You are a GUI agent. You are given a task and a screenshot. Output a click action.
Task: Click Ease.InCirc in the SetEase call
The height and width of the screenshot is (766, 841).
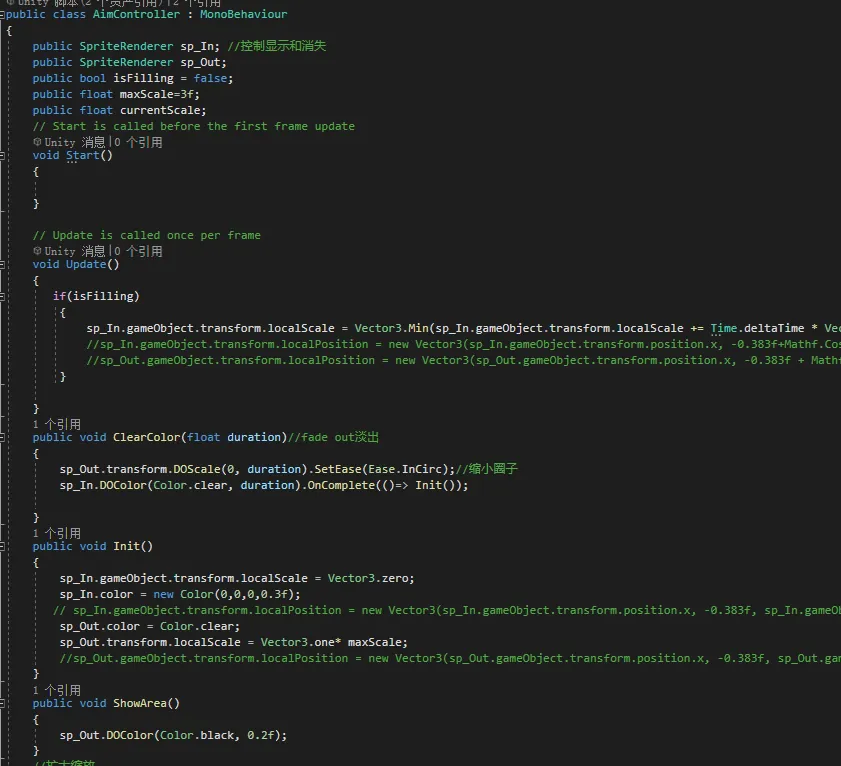[x=404, y=469]
